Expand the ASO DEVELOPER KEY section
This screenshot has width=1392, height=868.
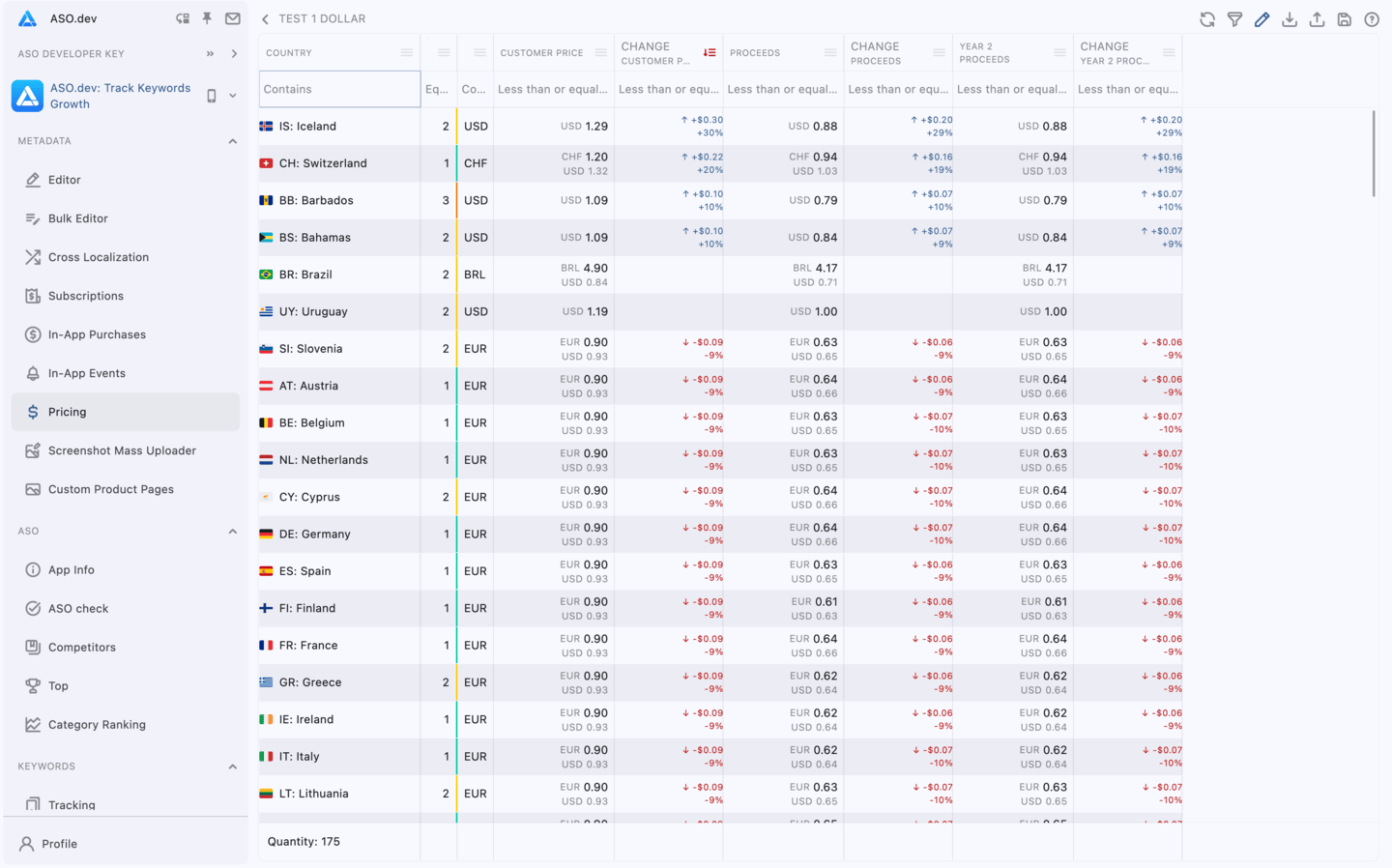[235, 53]
